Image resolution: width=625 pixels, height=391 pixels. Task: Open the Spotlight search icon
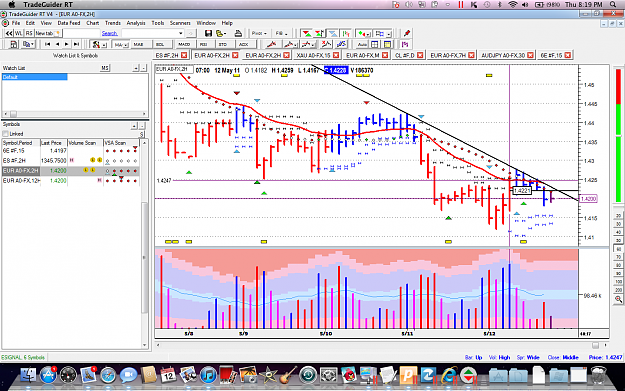pyautogui.click(x=613, y=4)
